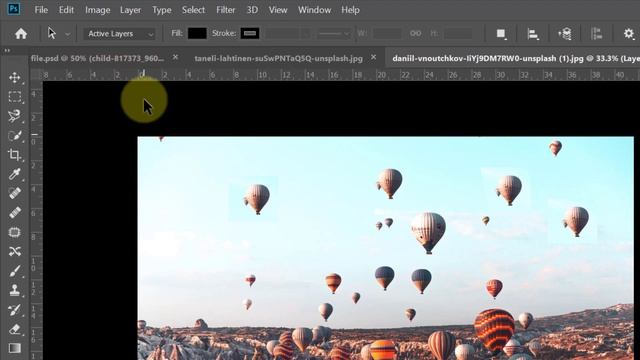This screenshot has height=360, width=640.
Task: Switch to taneli-lahtinen unsplash.jpg tab
Action: tap(278, 58)
